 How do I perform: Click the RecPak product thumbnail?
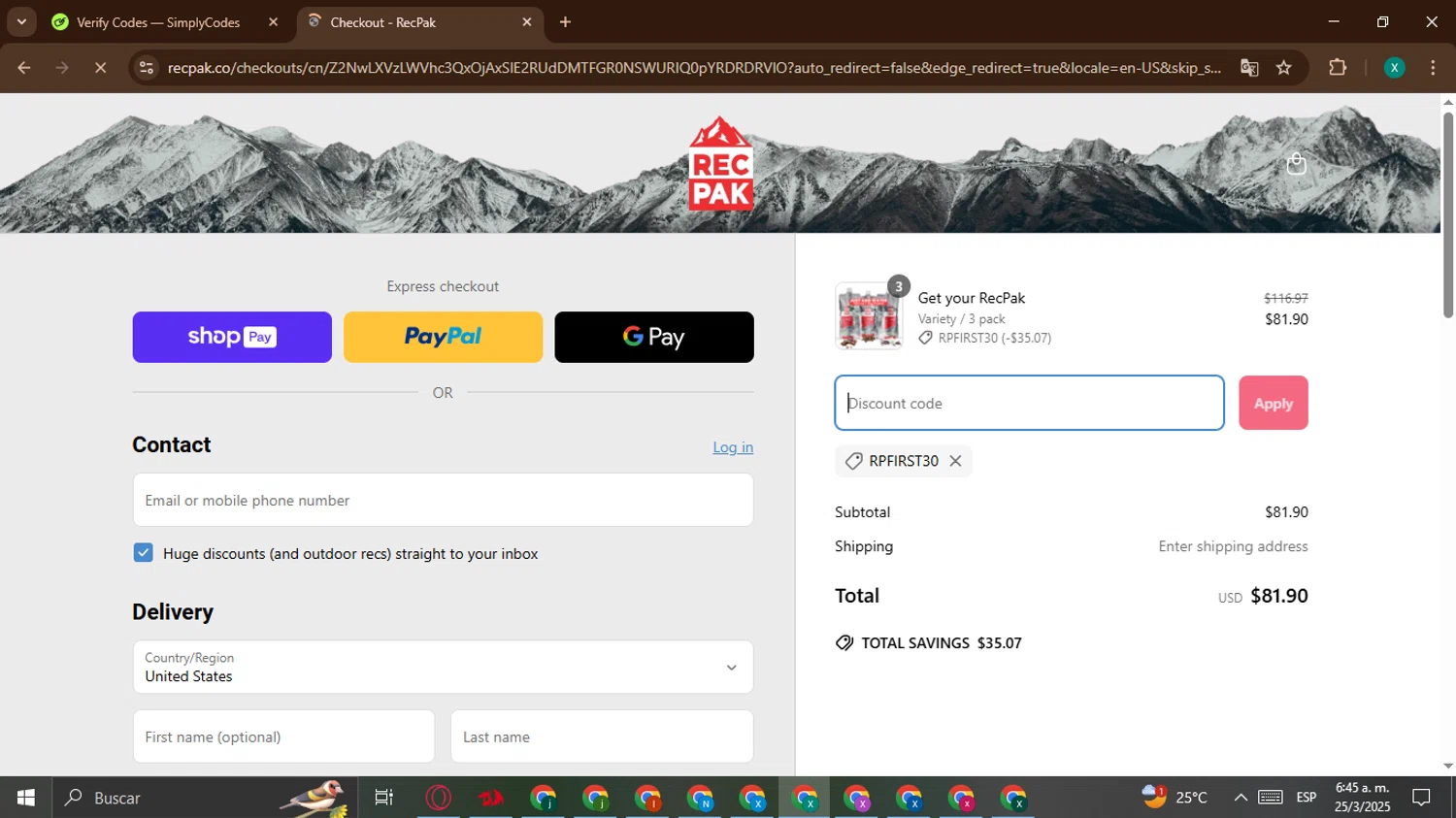868,316
